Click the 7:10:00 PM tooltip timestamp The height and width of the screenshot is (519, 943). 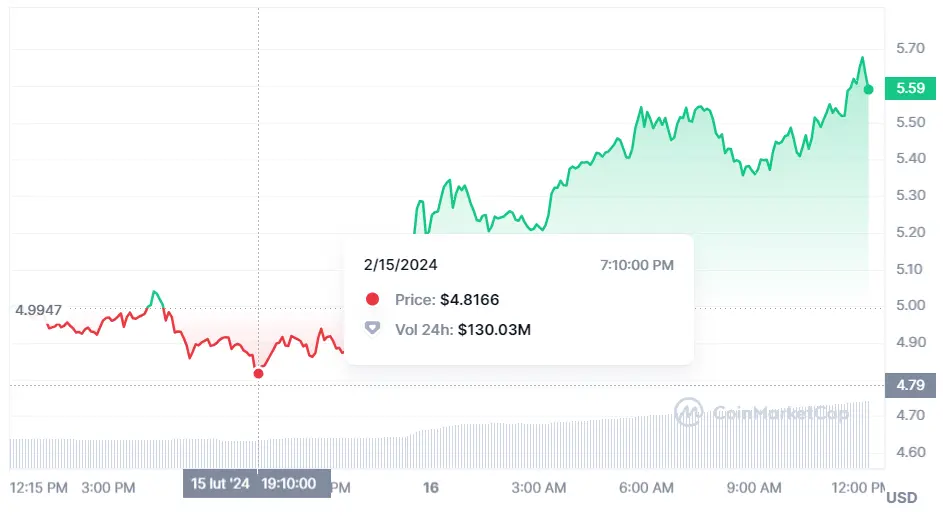pos(637,265)
